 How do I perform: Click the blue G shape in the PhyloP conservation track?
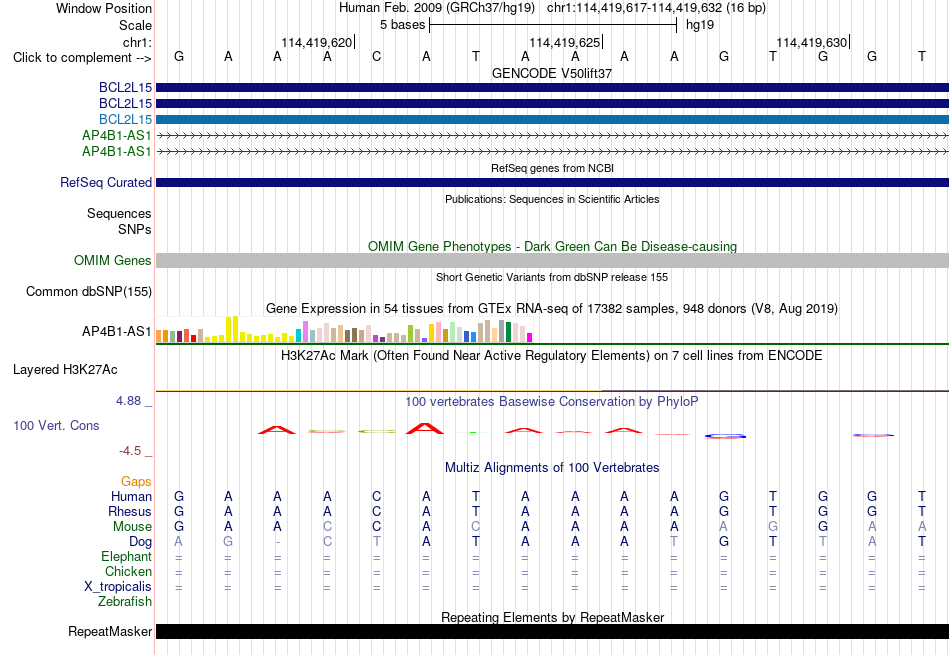click(725, 436)
